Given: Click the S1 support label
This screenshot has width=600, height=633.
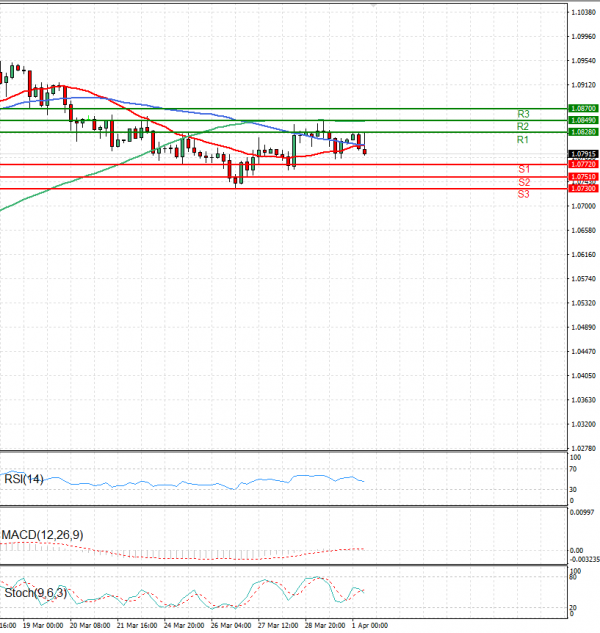Looking at the screenshot, I should coord(524,169).
